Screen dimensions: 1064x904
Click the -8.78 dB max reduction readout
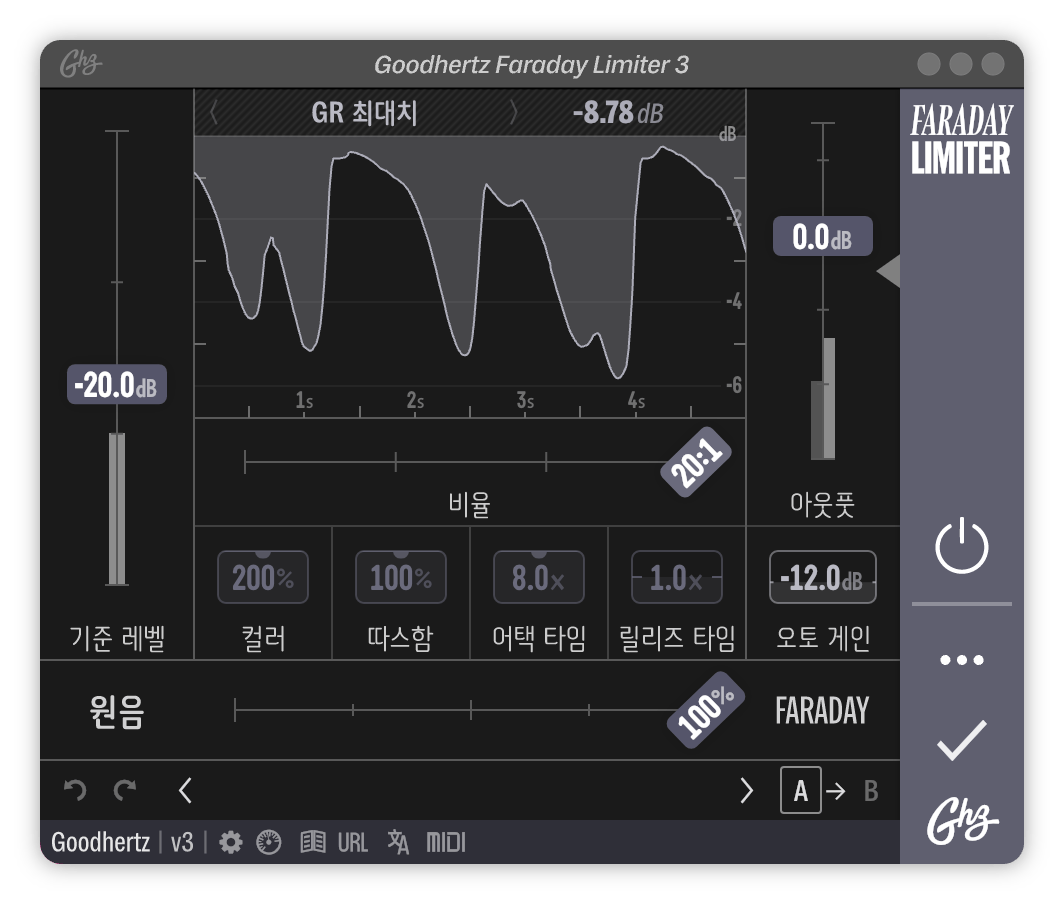618,112
